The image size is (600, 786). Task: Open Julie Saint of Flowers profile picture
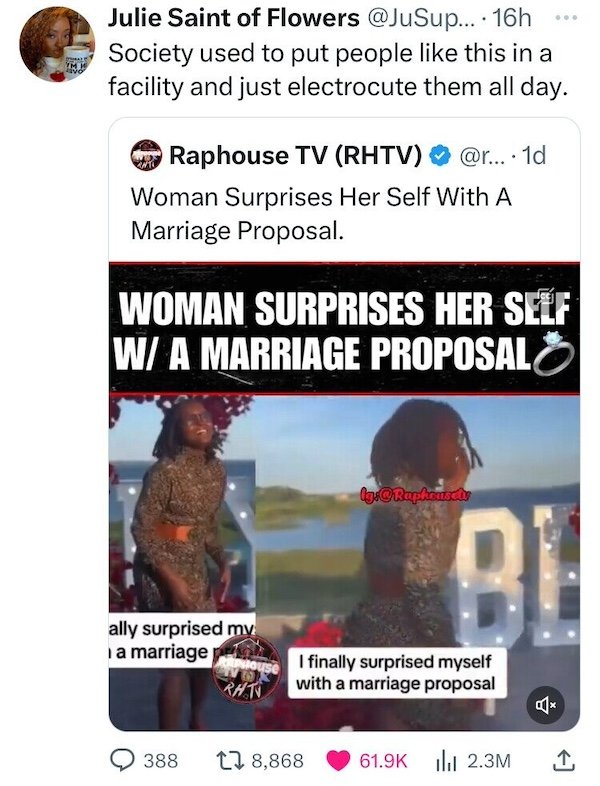pos(57,44)
